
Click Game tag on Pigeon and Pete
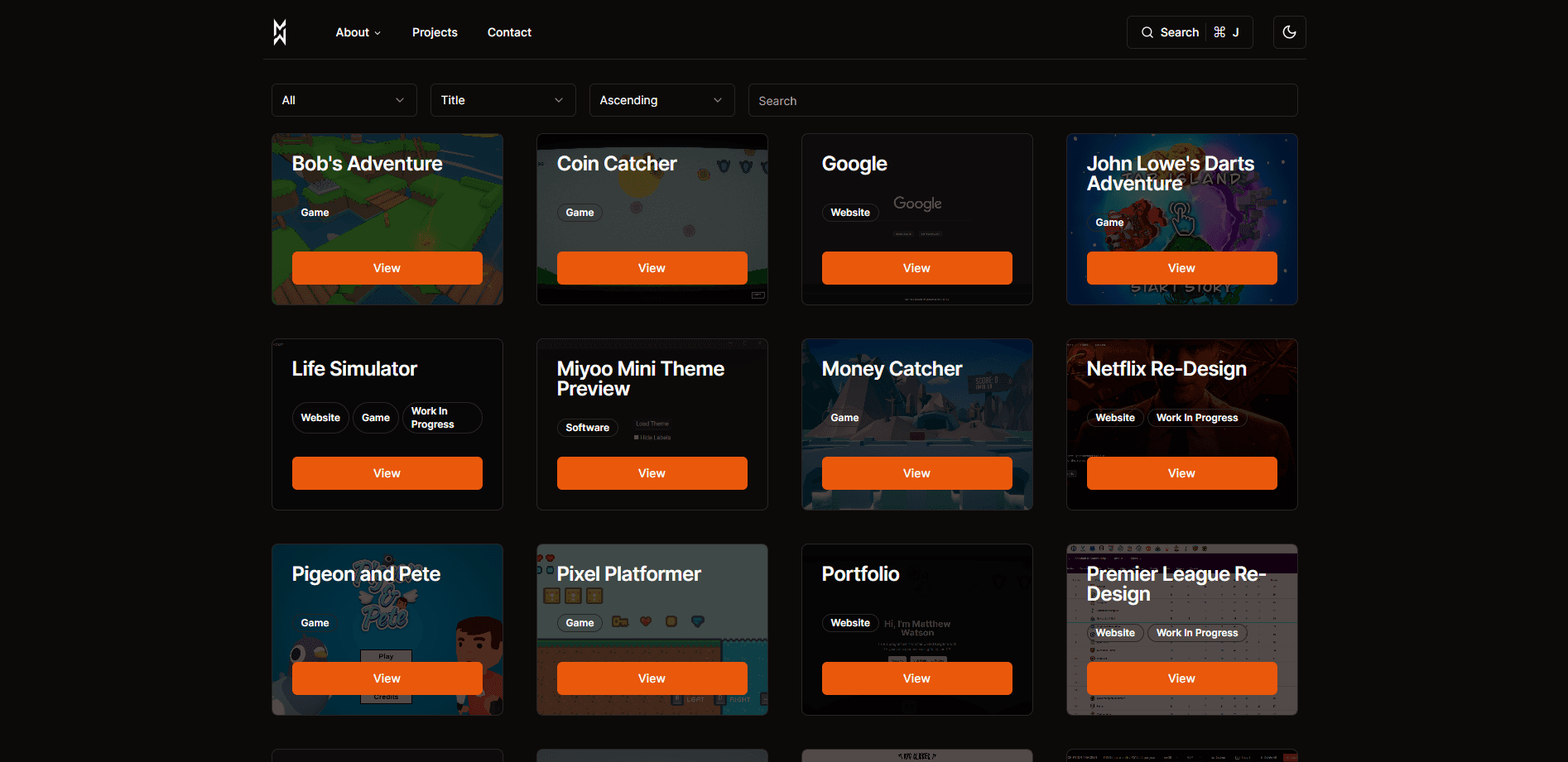click(x=315, y=623)
